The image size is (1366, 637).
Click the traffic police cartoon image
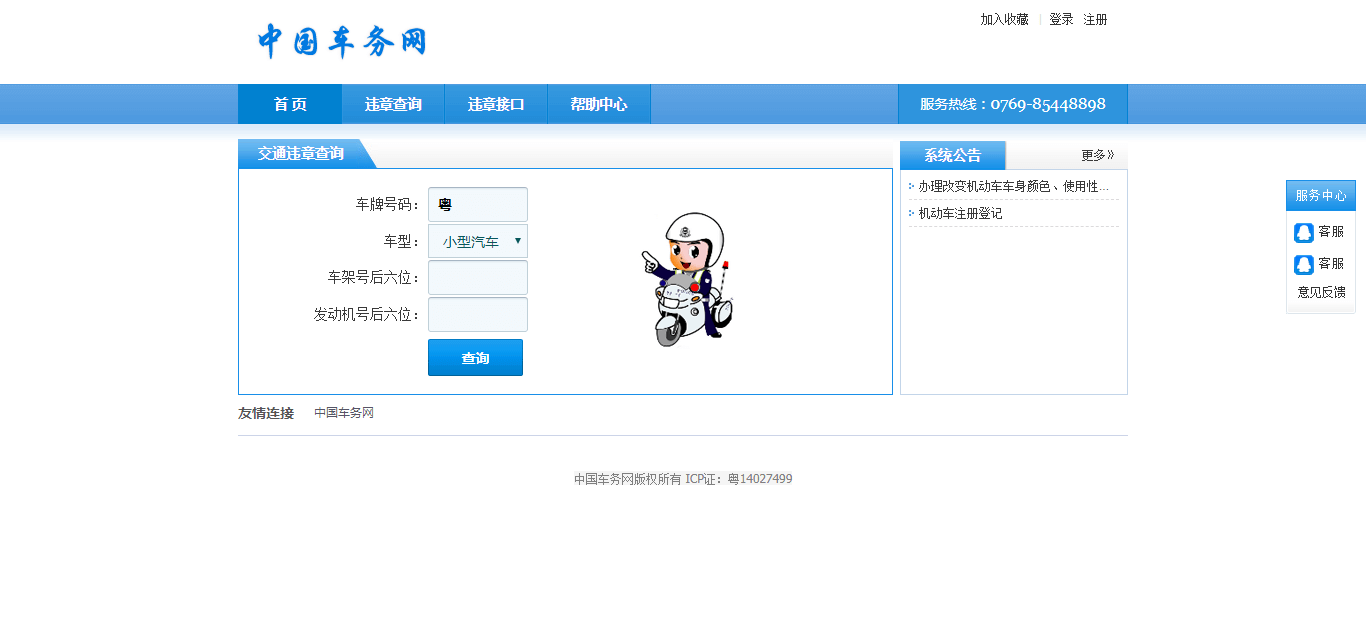click(x=689, y=280)
